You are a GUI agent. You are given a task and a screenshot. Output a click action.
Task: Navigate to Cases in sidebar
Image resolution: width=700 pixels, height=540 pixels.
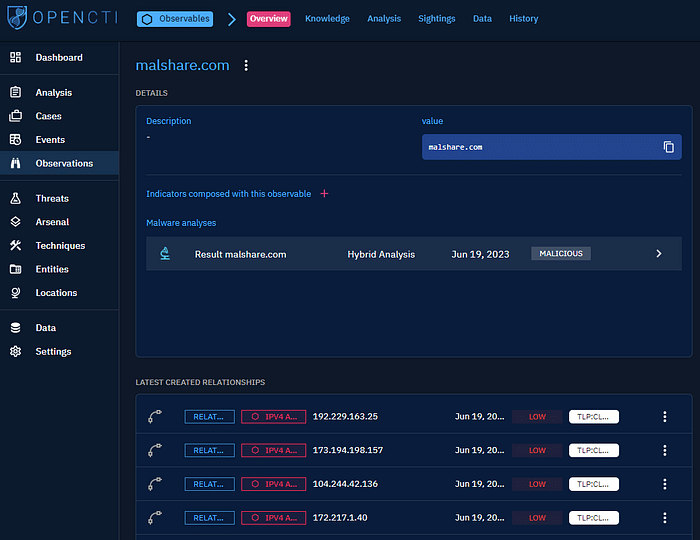click(48, 116)
